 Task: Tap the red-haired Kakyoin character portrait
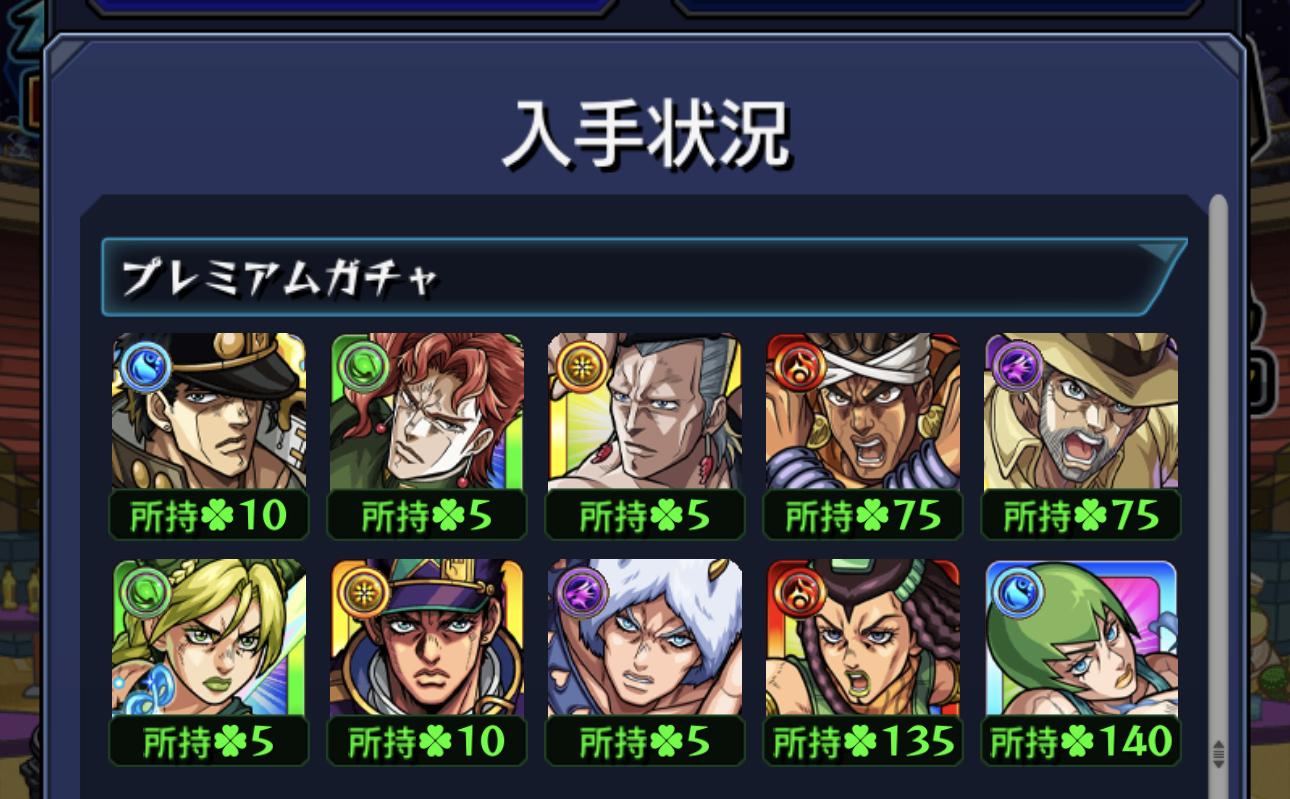(x=427, y=411)
